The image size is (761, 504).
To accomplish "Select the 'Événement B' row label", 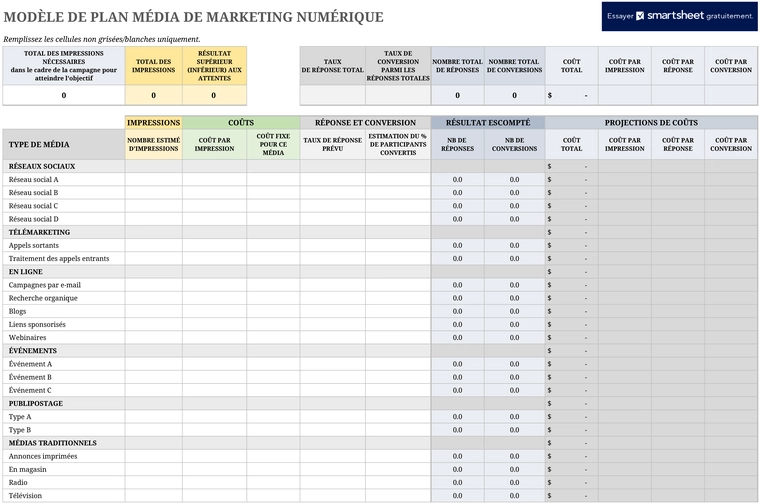I will (x=30, y=377).
